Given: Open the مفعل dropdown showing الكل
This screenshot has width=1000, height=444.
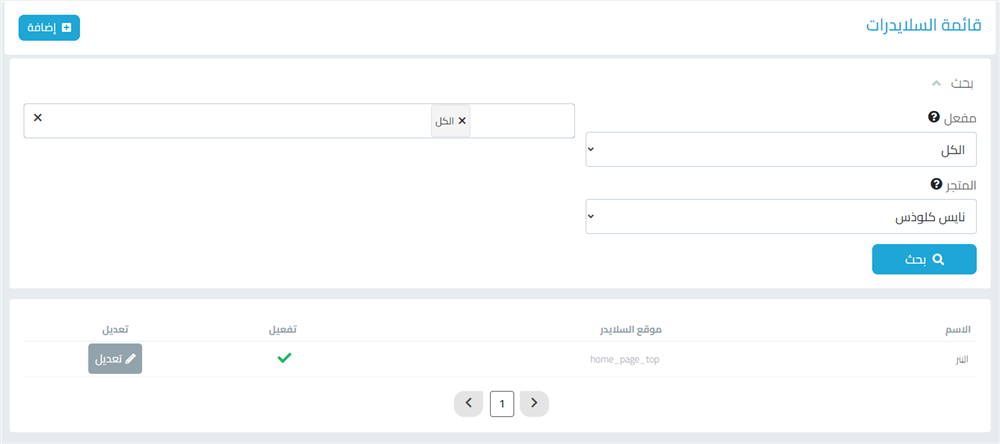Looking at the screenshot, I should click(780, 150).
